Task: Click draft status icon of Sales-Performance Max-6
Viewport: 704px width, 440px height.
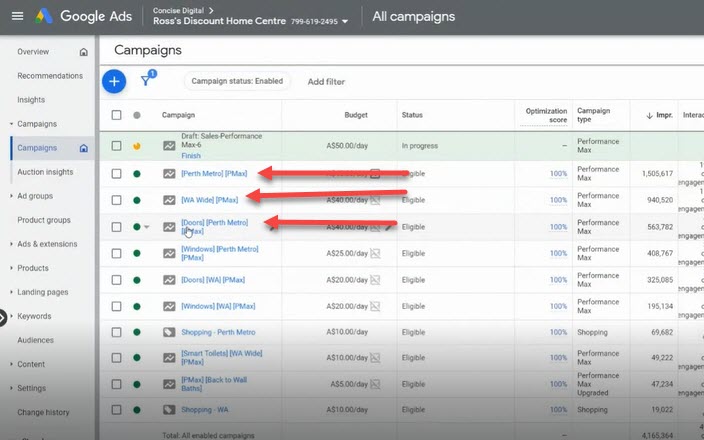Action: point(137,146)
